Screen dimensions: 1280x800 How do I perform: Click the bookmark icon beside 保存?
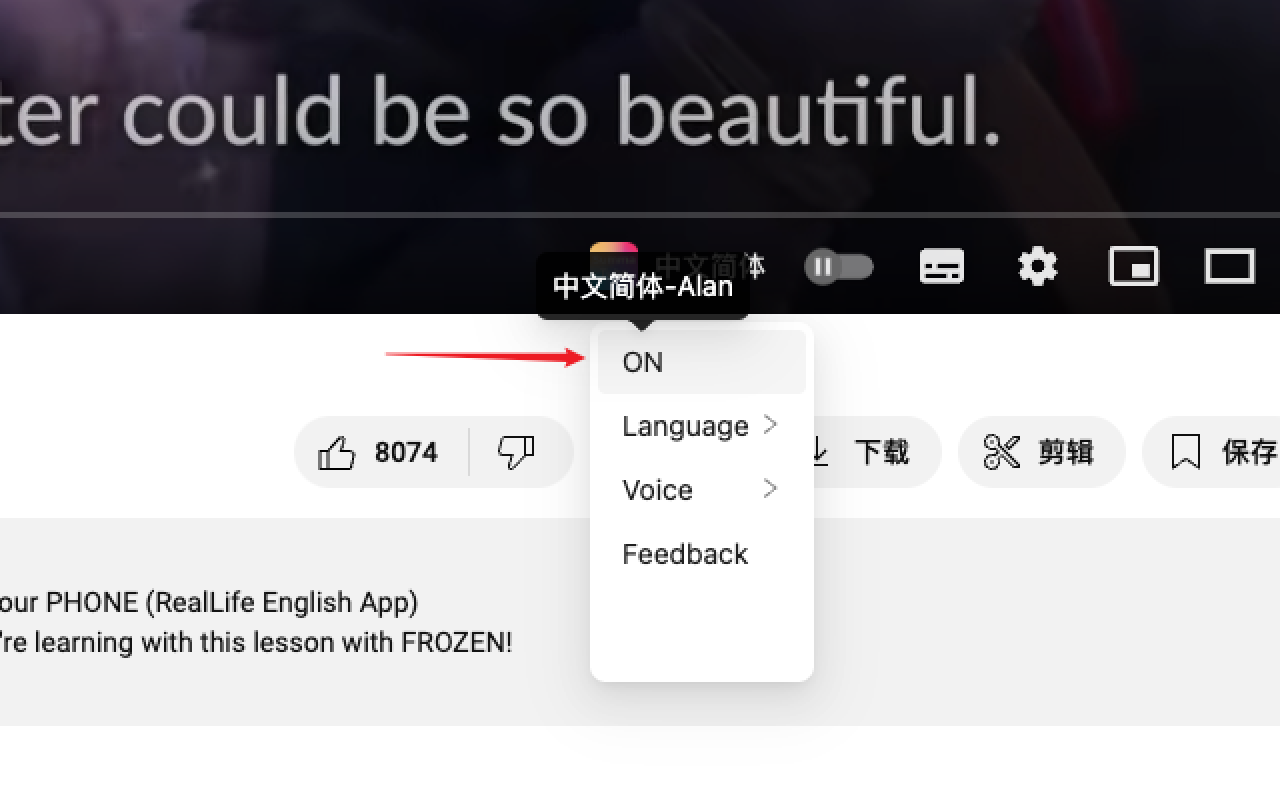coord(1186,452)
